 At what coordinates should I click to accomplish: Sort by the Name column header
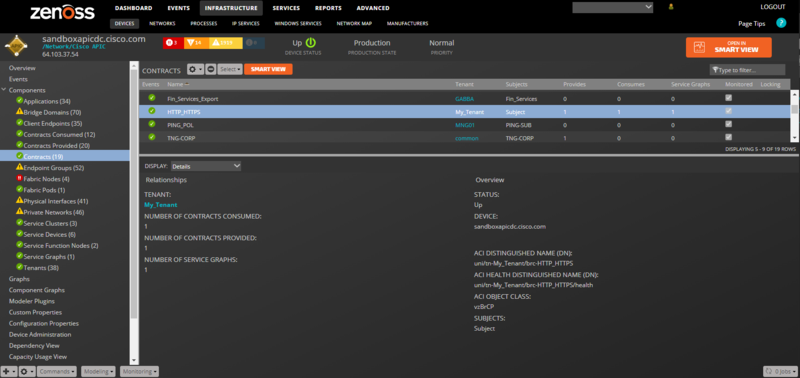click(x=178, y=84)
